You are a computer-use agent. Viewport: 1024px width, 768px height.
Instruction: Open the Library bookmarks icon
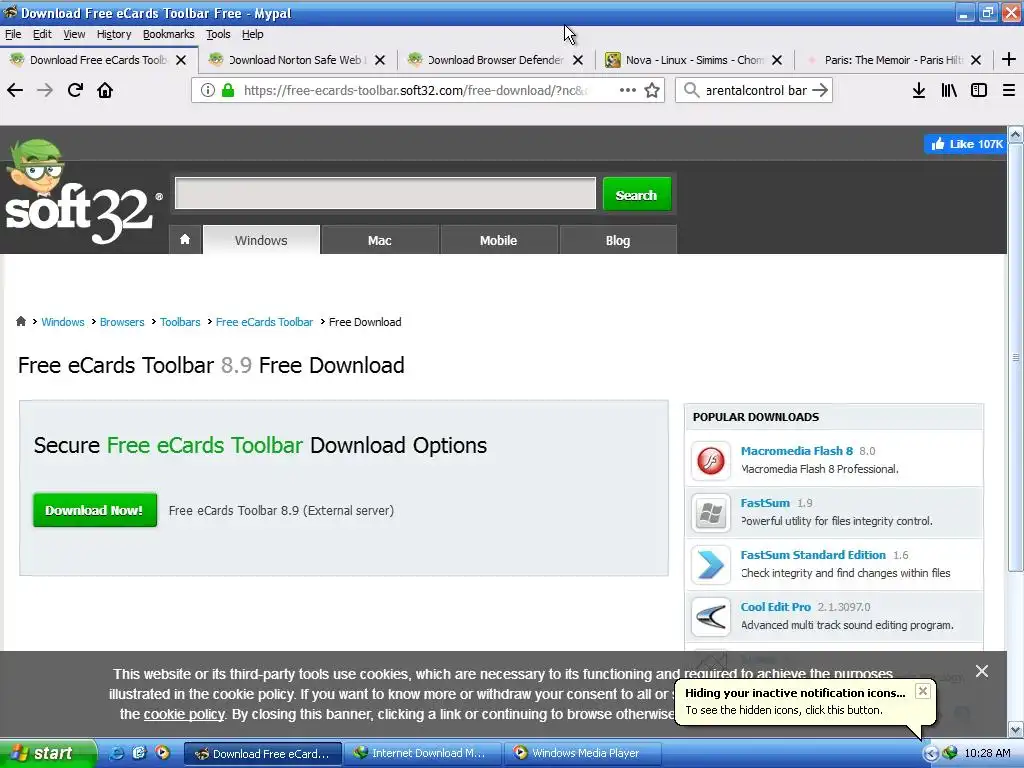click(949, 90)
